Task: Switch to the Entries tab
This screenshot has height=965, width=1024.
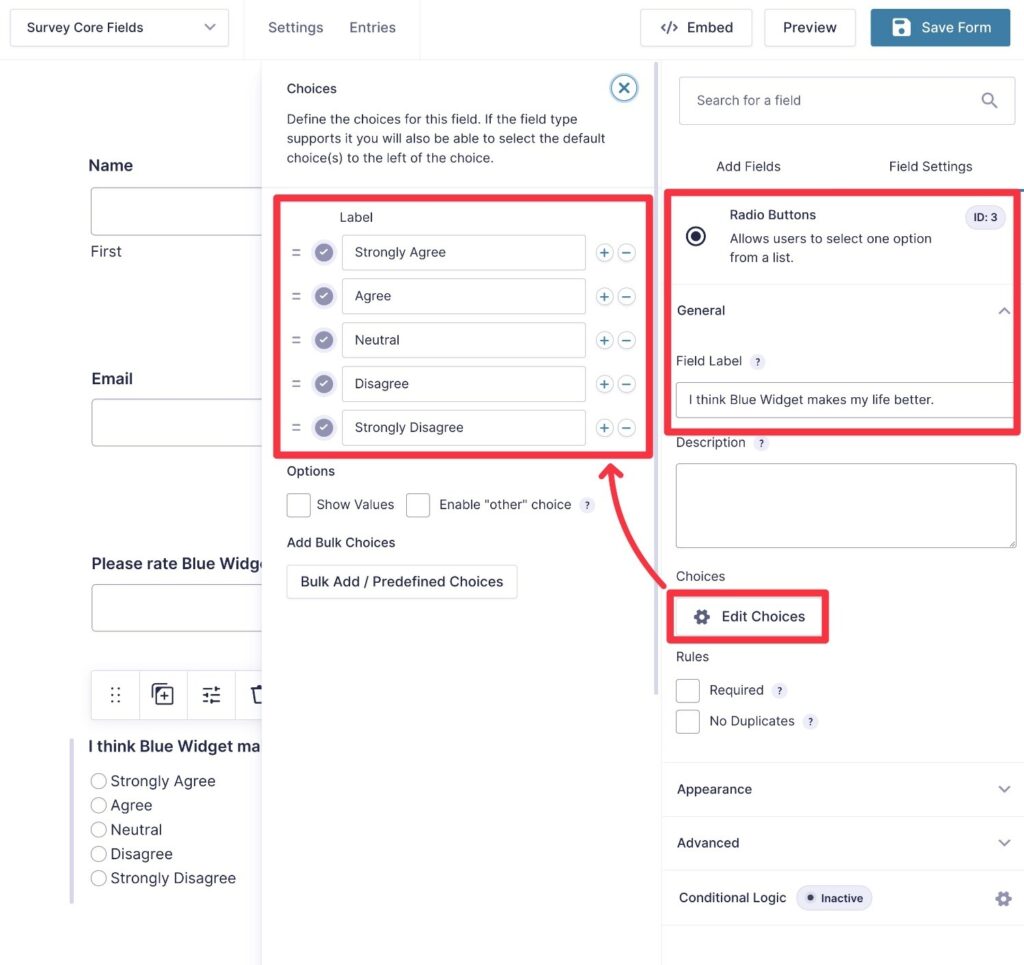Action: [372, 28]
